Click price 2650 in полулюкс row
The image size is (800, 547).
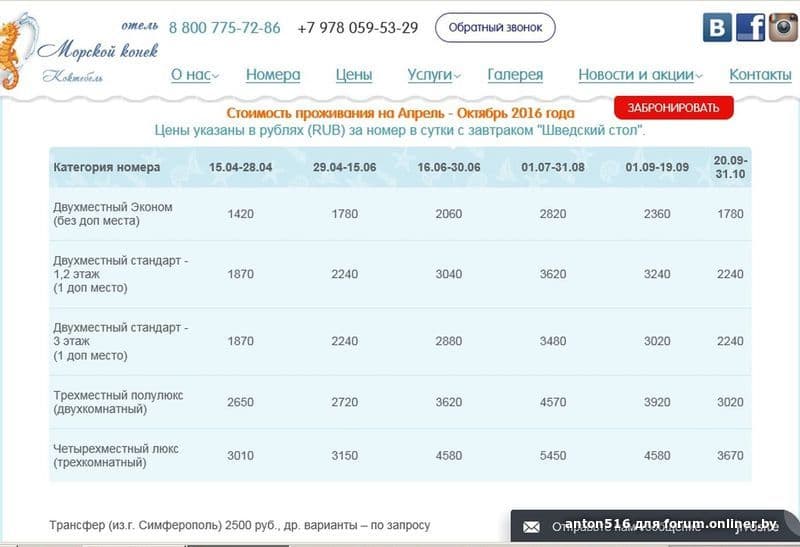[240, 402]
